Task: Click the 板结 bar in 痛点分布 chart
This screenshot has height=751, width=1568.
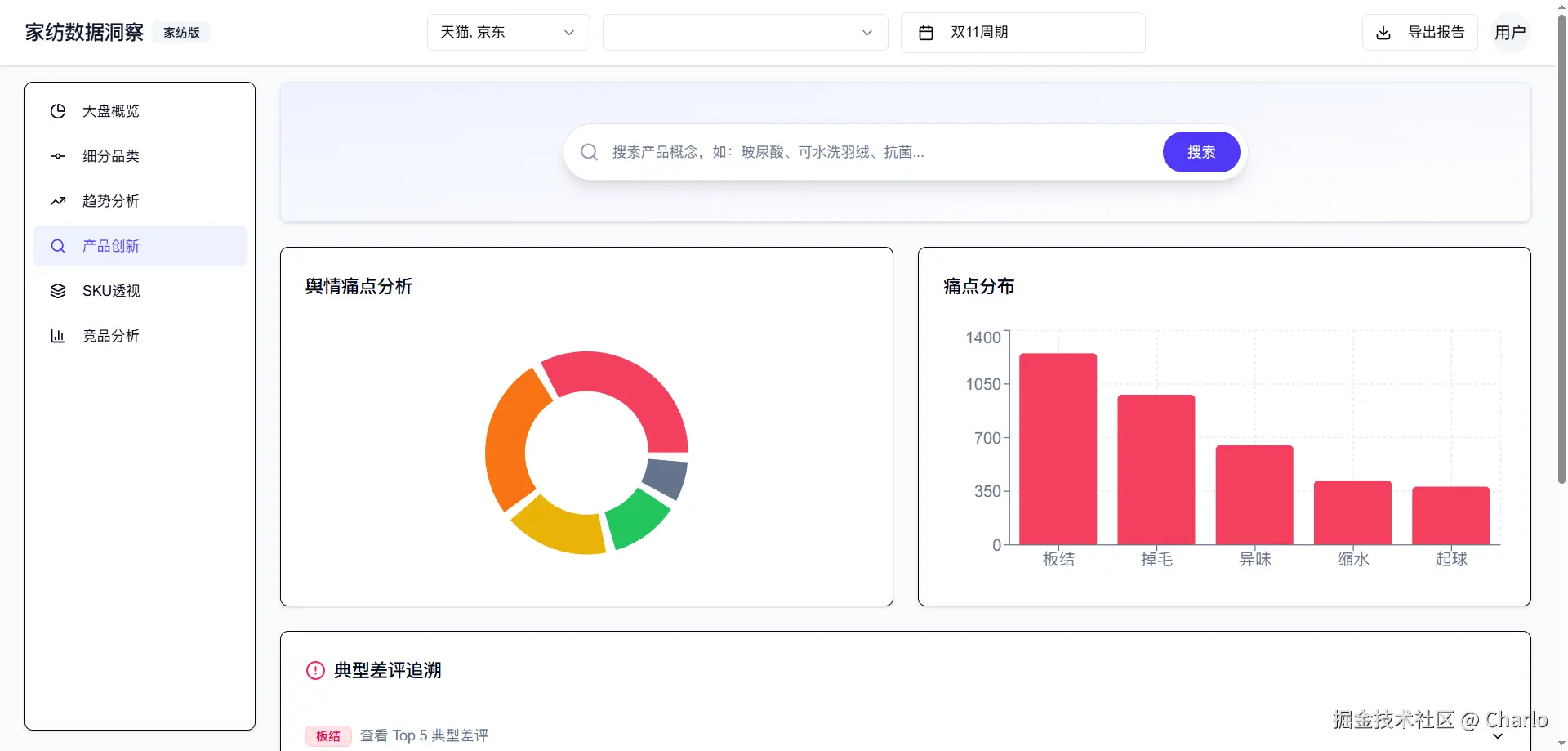Action: (1058, 449)
